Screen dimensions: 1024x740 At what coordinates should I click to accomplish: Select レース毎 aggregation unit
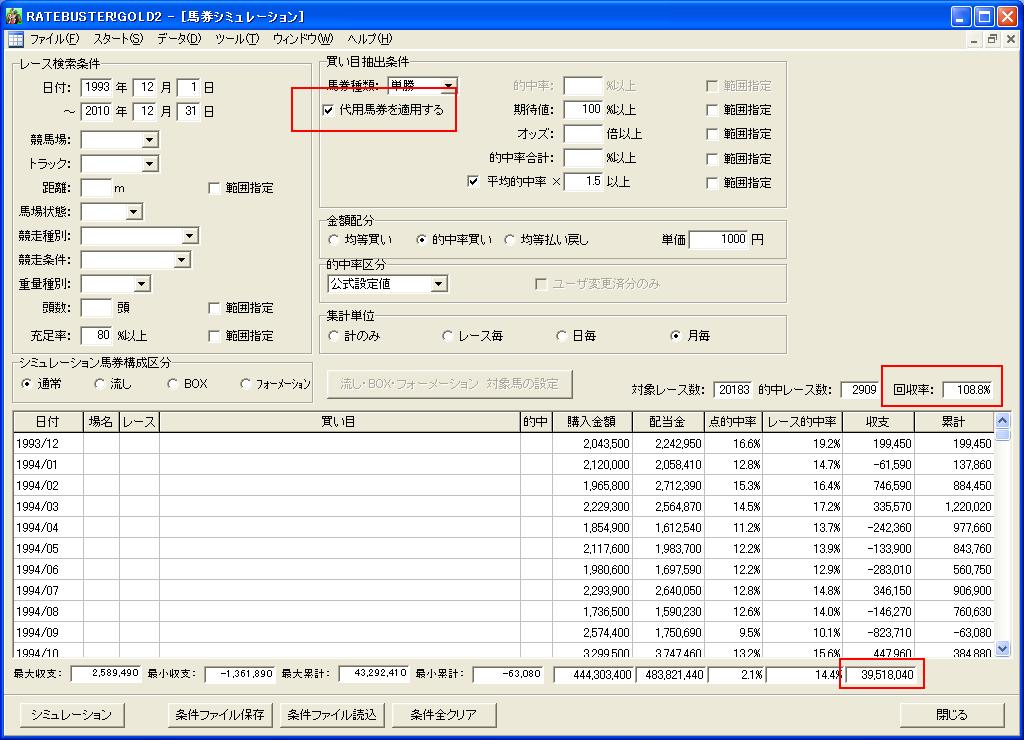point(447,336)
